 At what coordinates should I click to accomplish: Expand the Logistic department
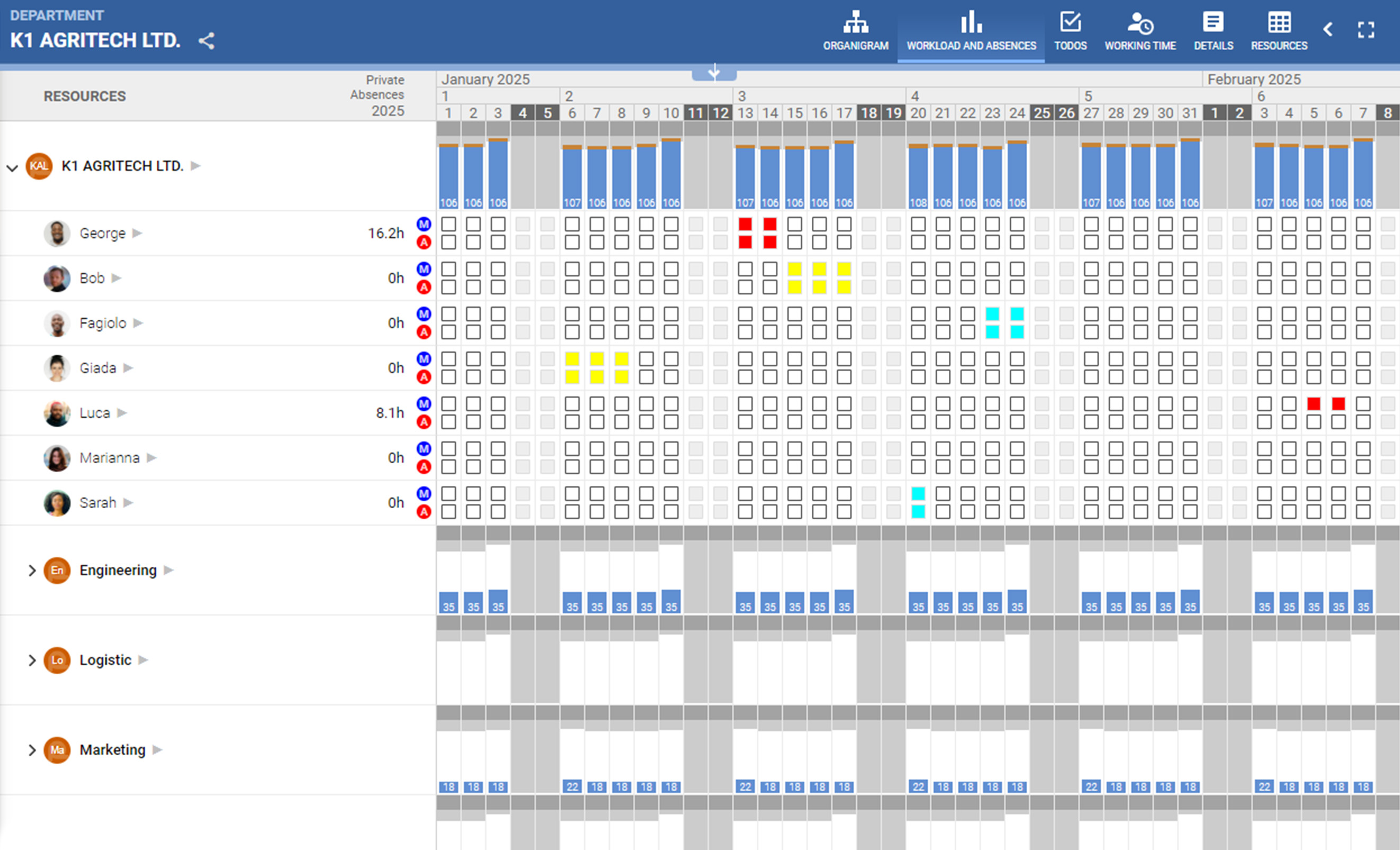pos(32,660)
